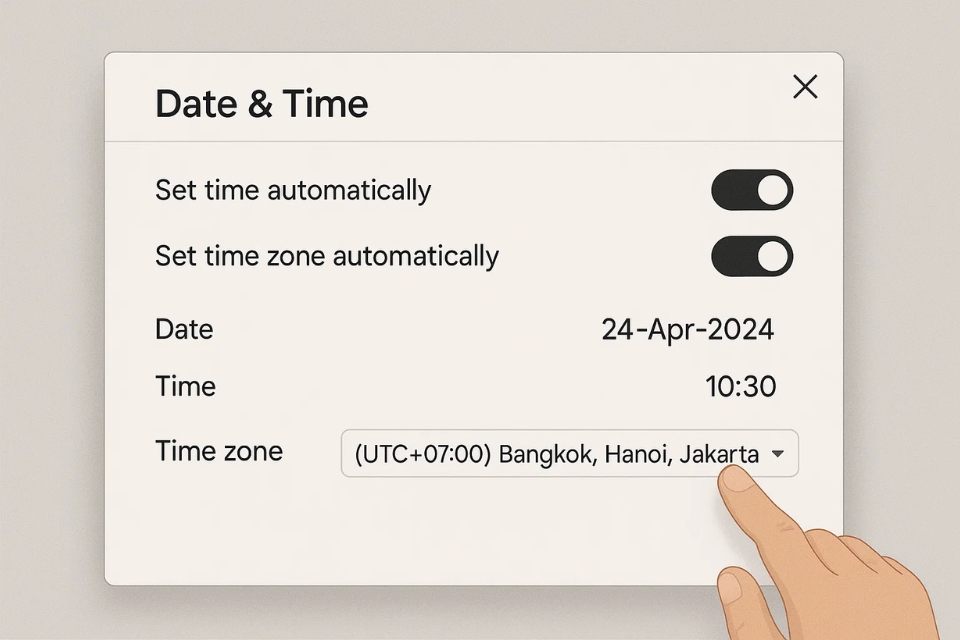Click the Date label
960x640 pixels.
pos(184,329)
